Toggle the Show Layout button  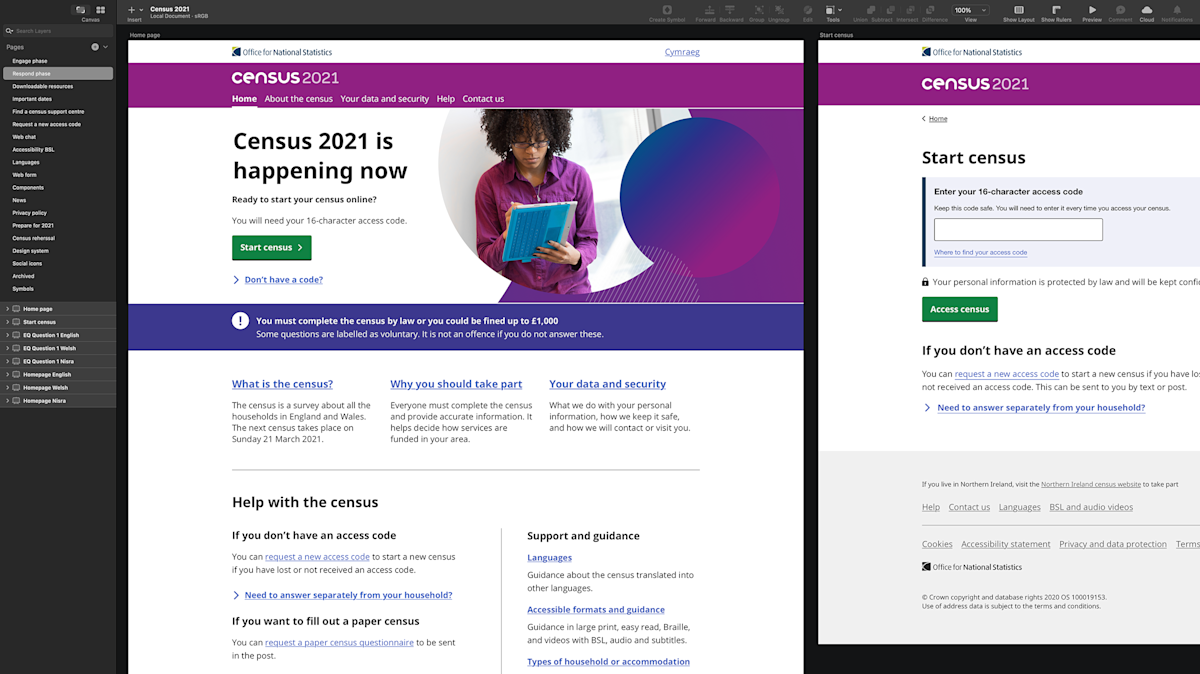click(x=1019, y=10)
